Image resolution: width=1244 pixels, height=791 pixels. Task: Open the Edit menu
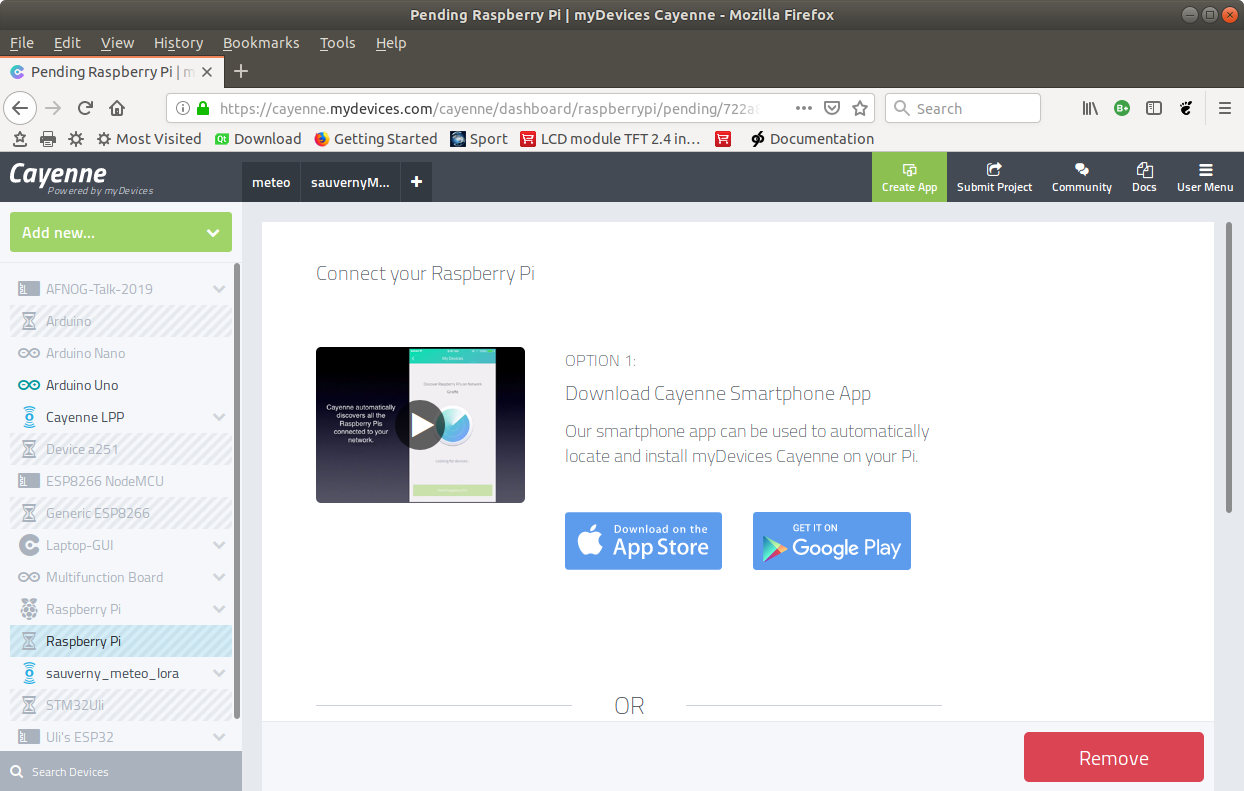(x=67, y=43)
